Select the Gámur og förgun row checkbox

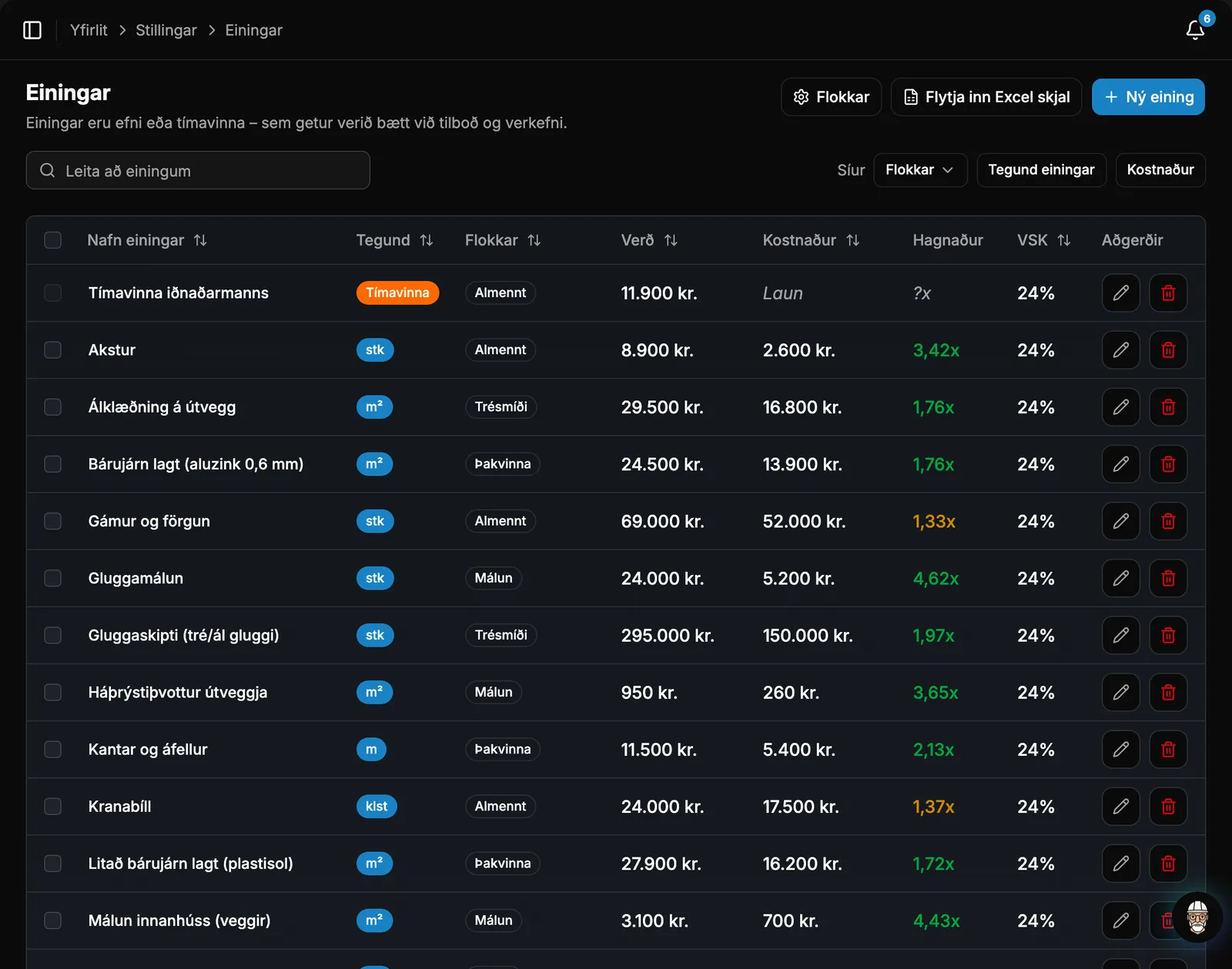click(52, 521)
